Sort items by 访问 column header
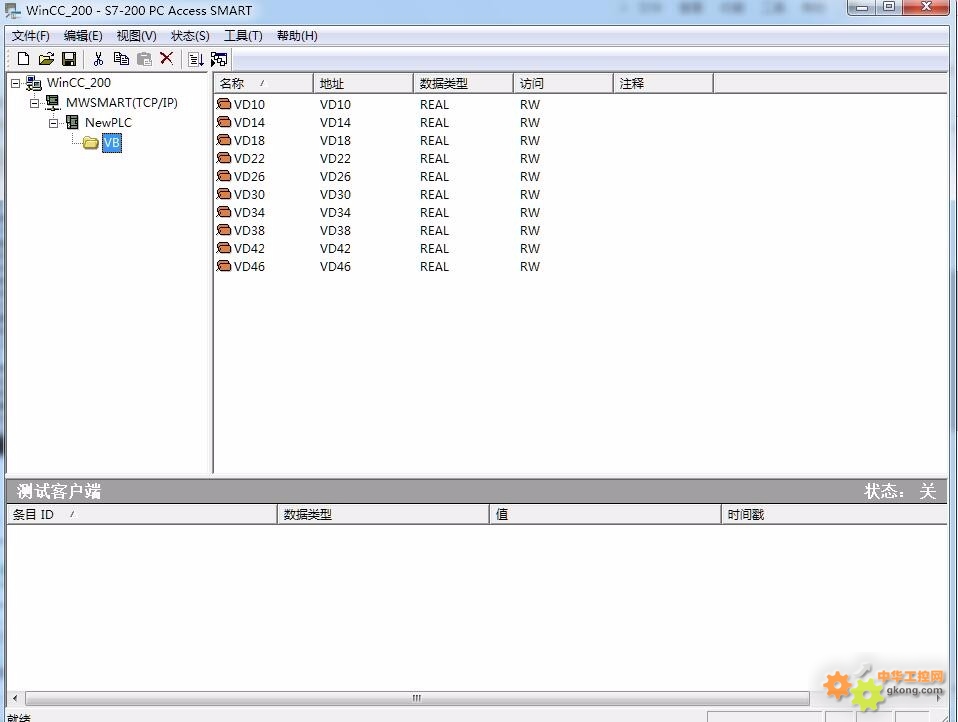 click(563, 83)
